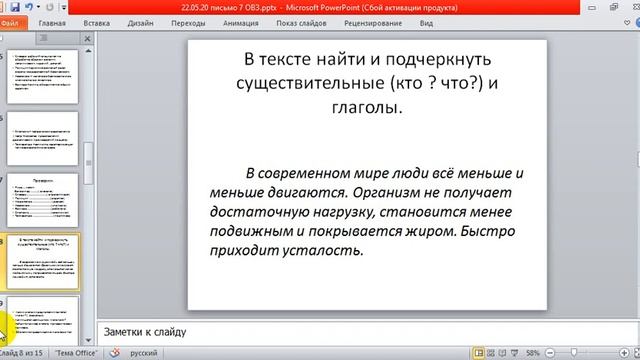Click the Слайд 8 из 15 status indicator
This screenshot has height=360, width=640.
click(x=21, y=353)
